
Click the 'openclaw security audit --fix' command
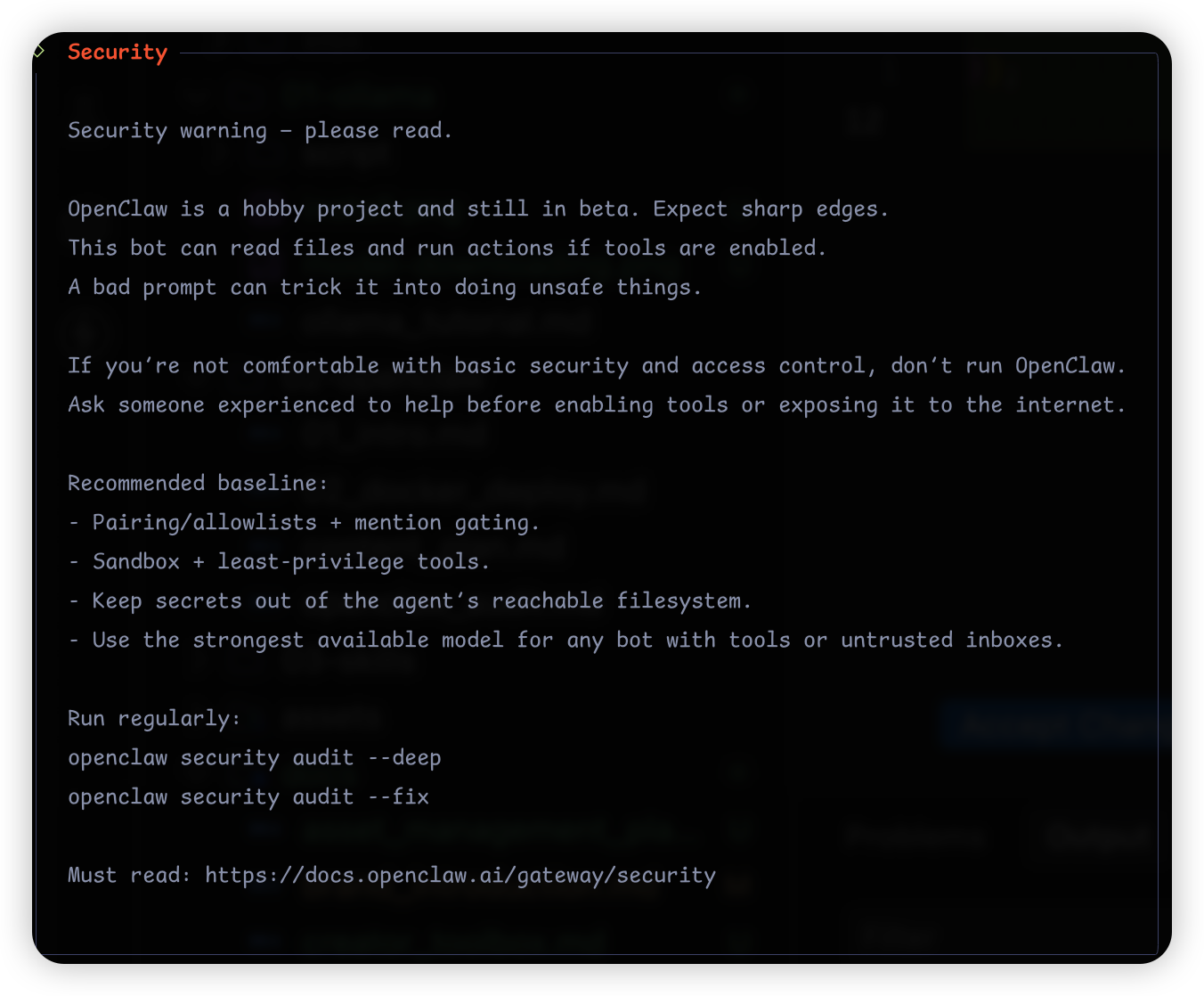pos(248,796)
